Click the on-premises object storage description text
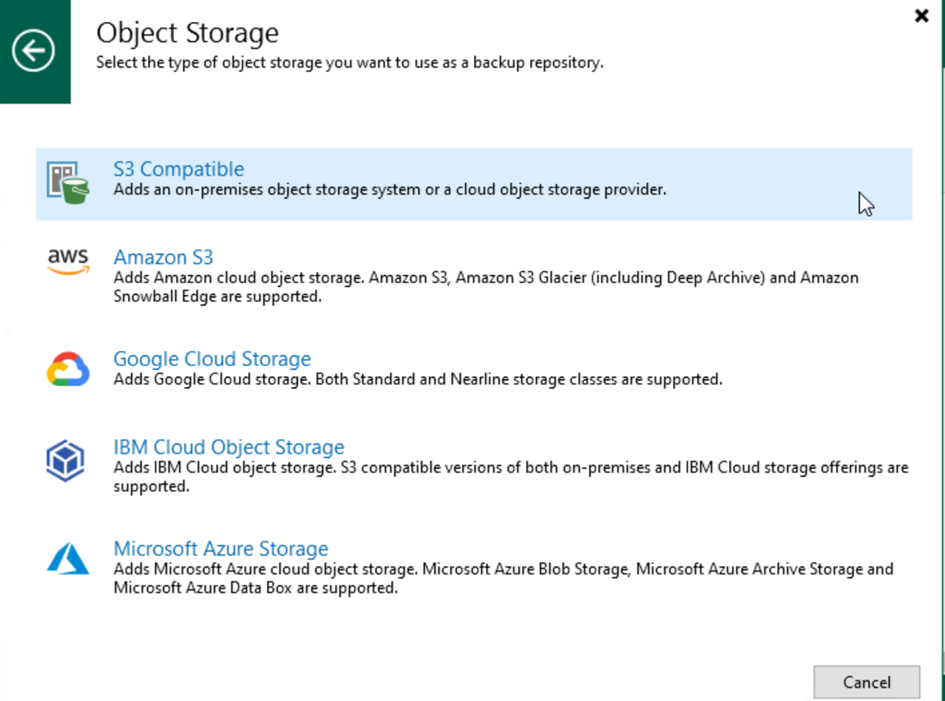945x701 pixels. 390,189
